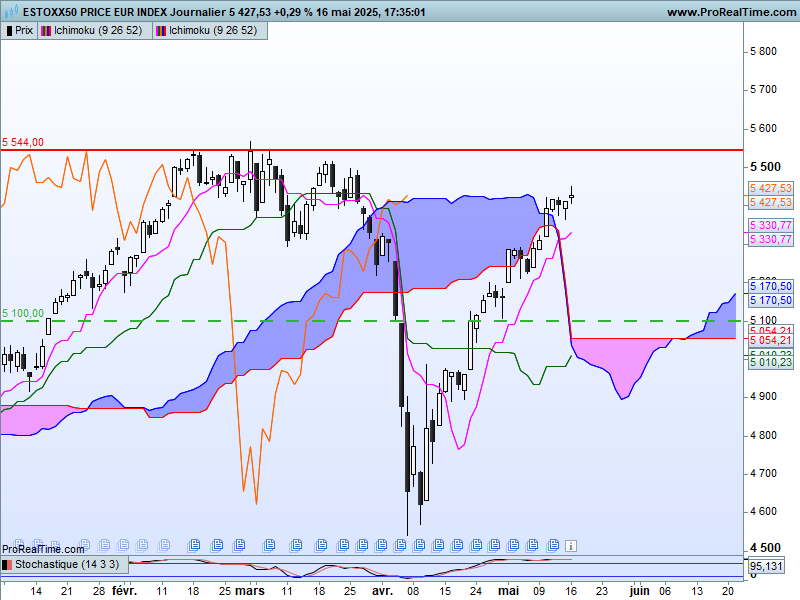Click the mai month label on time axis
The image size is (800, 600).
[x=508, y=591]
